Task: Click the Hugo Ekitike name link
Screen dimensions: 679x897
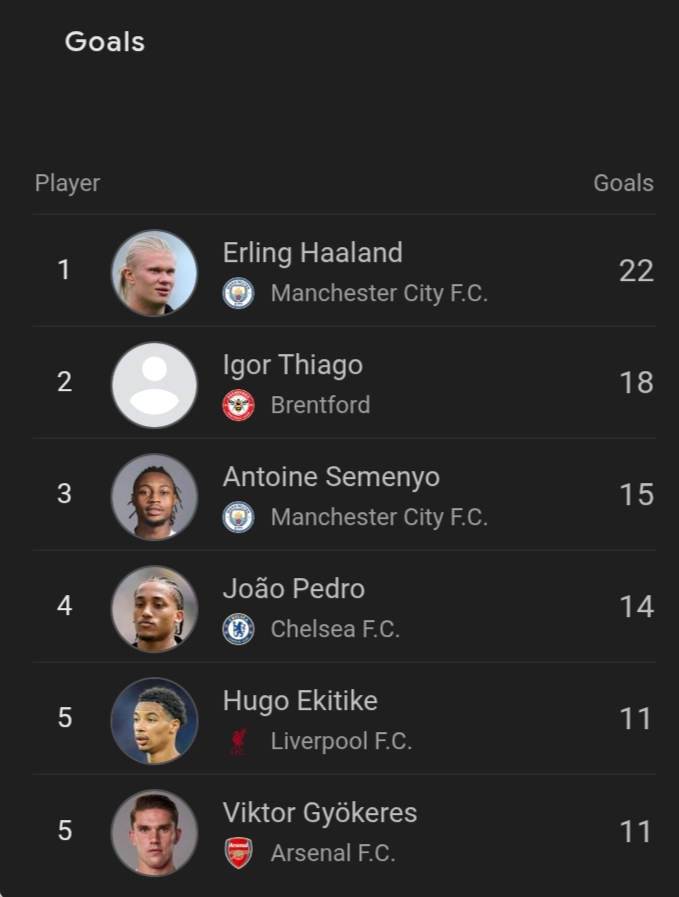Action: point(300,701)
